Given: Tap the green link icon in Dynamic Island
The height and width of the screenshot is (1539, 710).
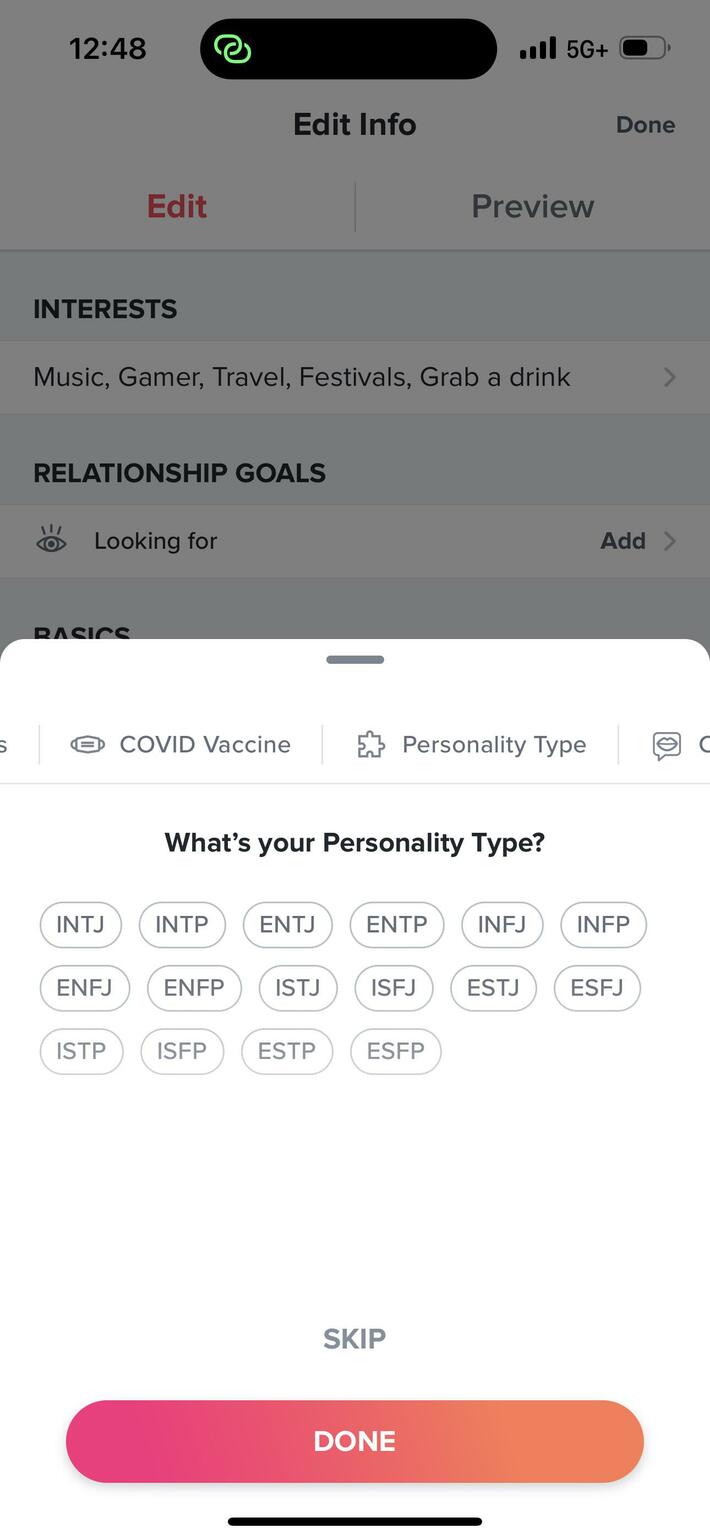Looking at the screenshot, I should click(x=233, y=48).
